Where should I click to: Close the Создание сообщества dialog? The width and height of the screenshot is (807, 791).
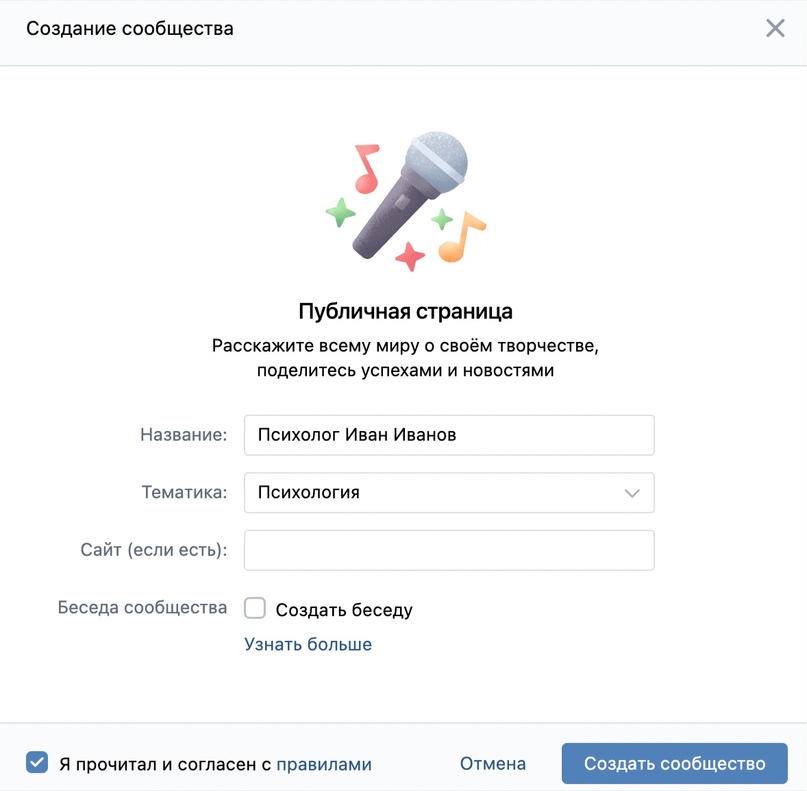click(775, 28)
